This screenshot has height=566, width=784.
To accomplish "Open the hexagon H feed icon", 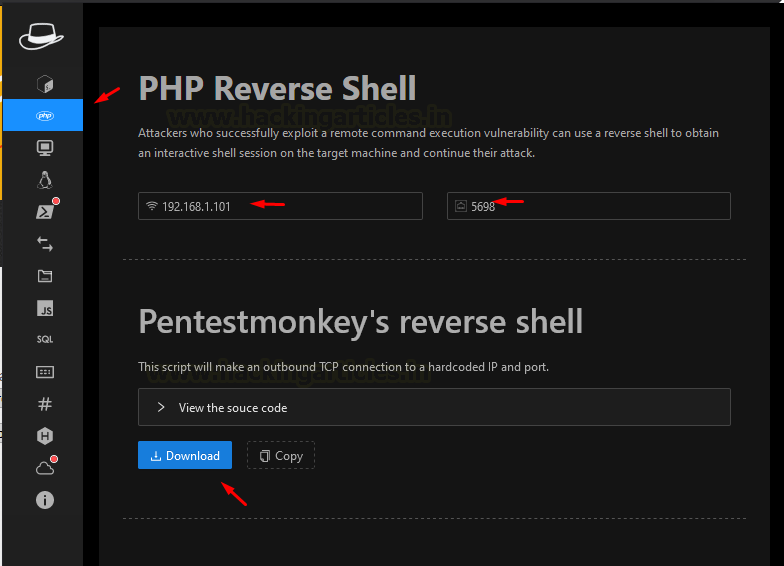I will (45, 436).
